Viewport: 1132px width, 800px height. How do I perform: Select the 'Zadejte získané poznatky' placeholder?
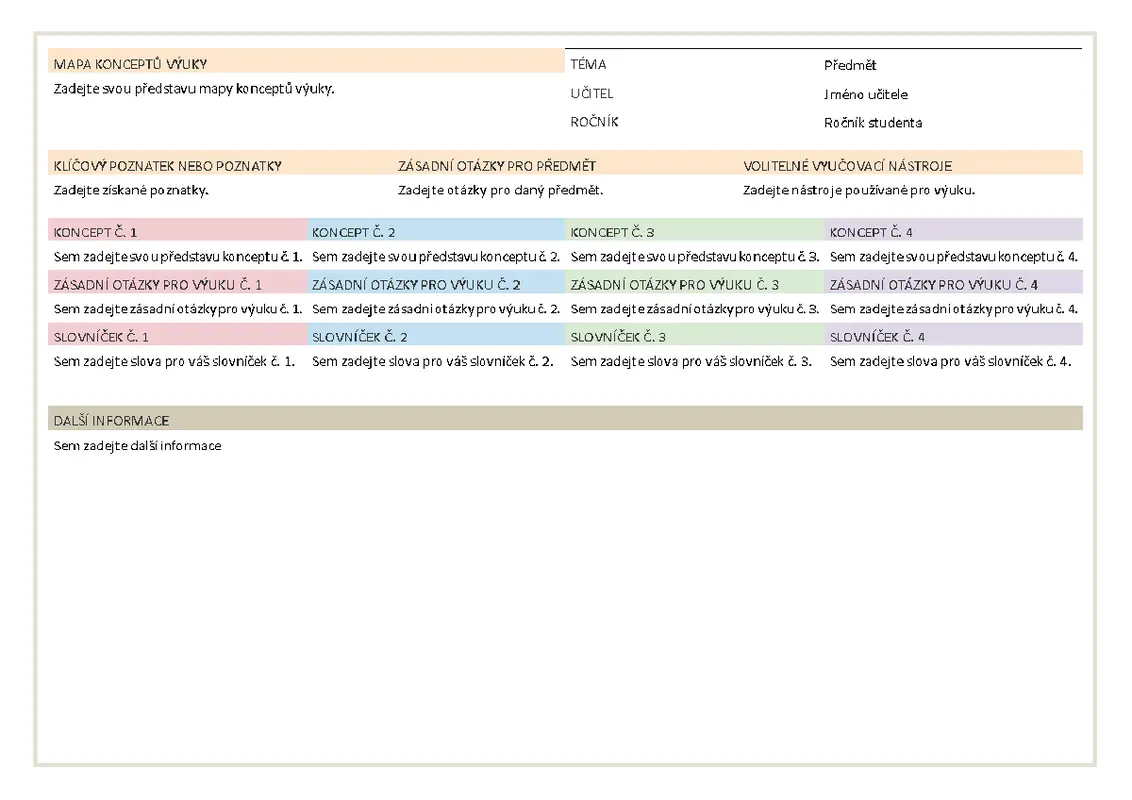[131, 190]
